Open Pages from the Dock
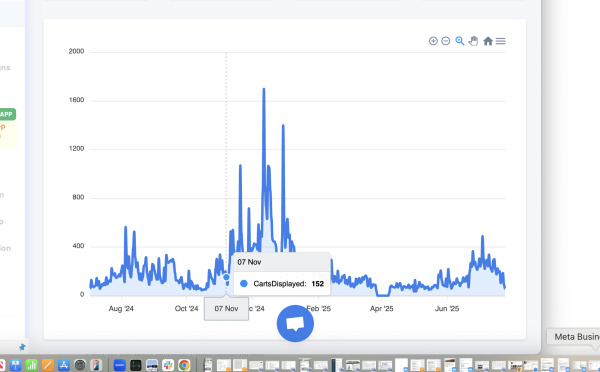This screenshot has height=372, width=600. click(x=47, y=365)
